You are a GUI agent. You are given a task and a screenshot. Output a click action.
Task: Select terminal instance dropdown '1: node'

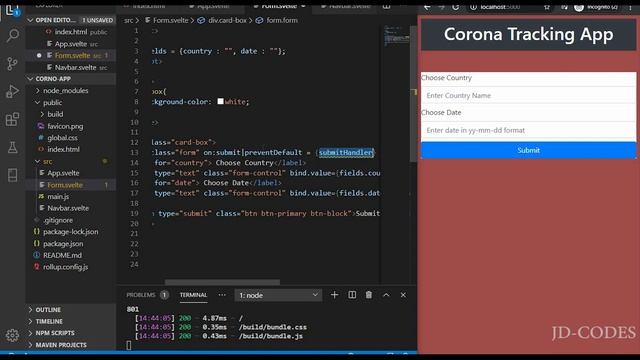click(x=278, y=295)
